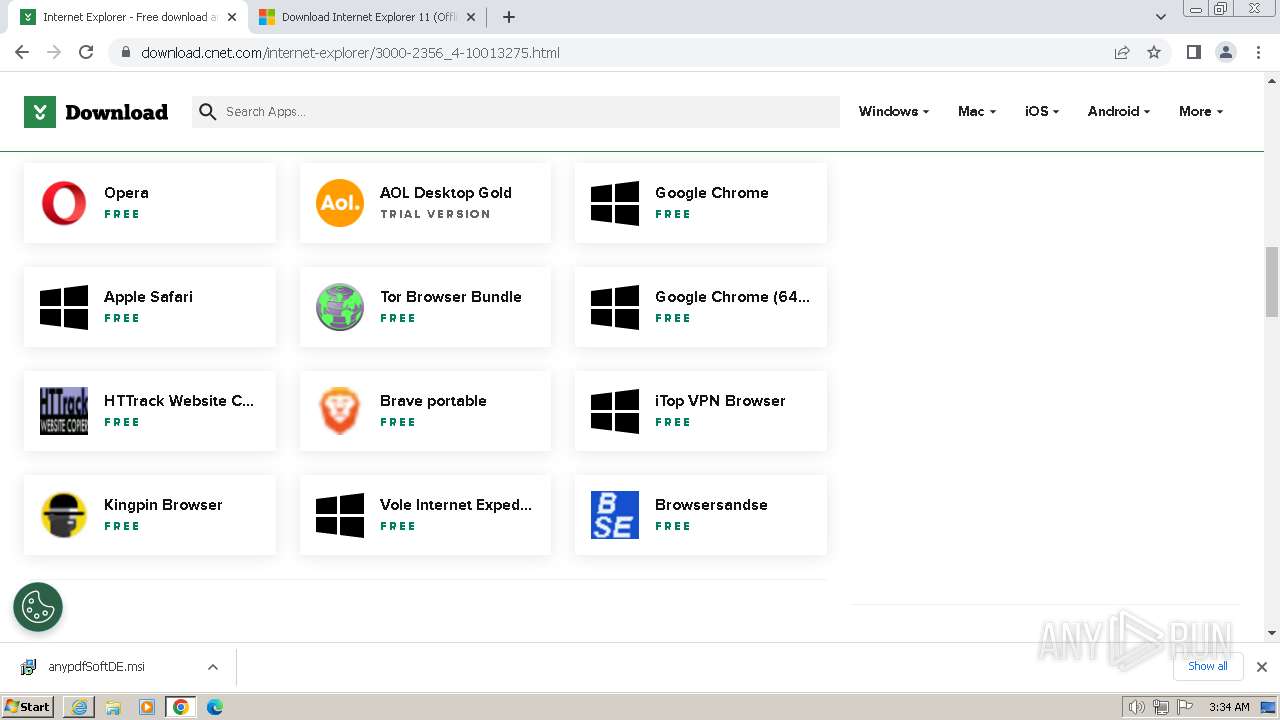Click the Show all downloads button

[1208, 666]
